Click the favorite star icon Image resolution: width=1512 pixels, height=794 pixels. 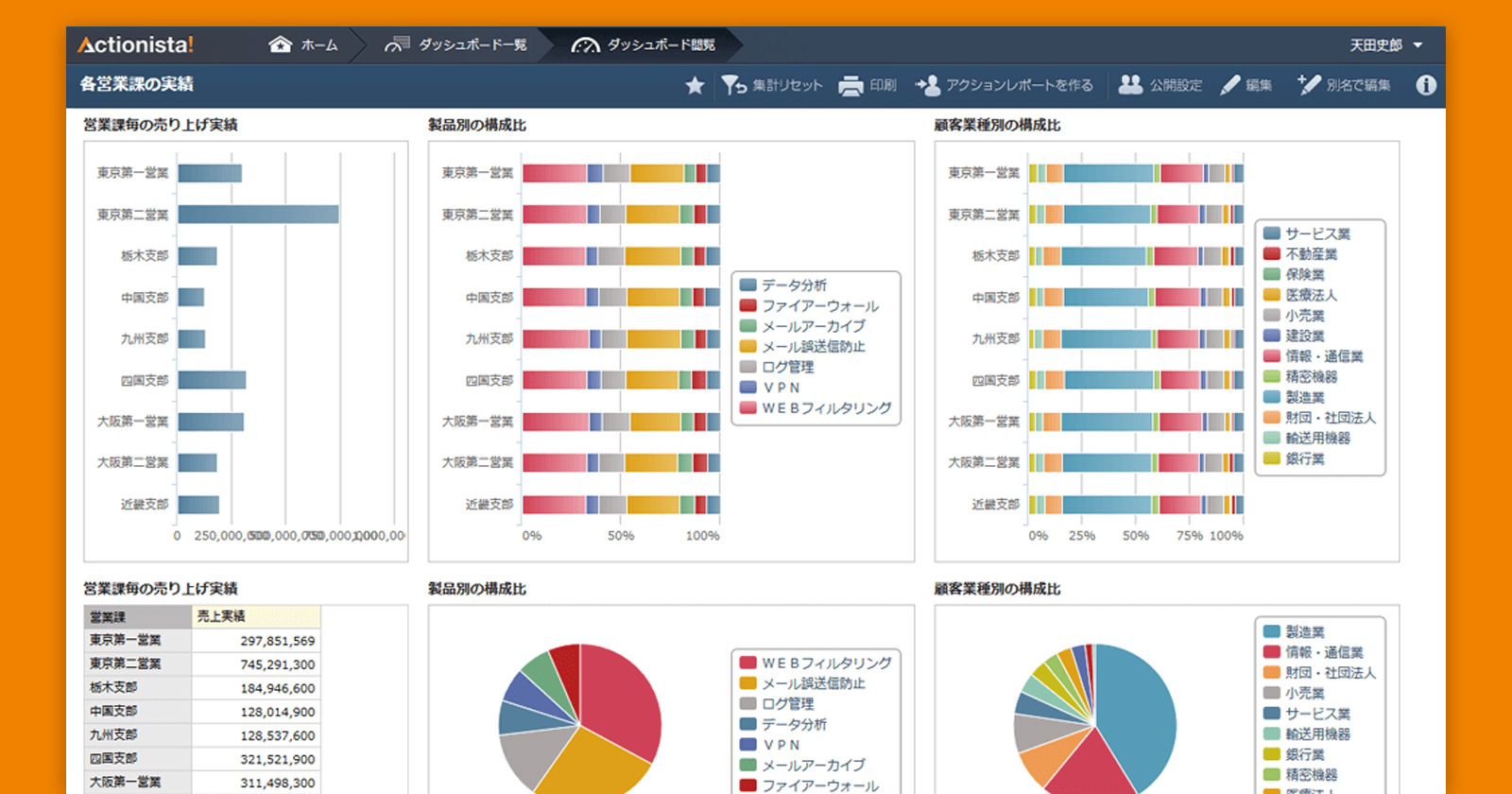coord(695,86)
